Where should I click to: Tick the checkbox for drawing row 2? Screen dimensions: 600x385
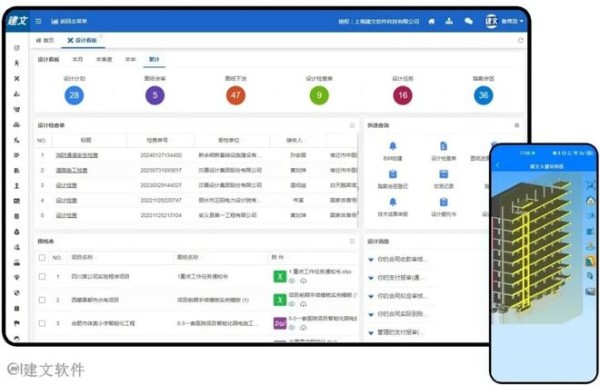point(42,300)
